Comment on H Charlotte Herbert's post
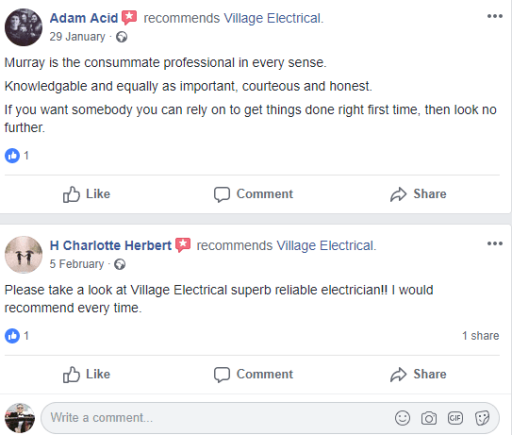The width and height of the screenshot is (512, 435). point(253,374)
